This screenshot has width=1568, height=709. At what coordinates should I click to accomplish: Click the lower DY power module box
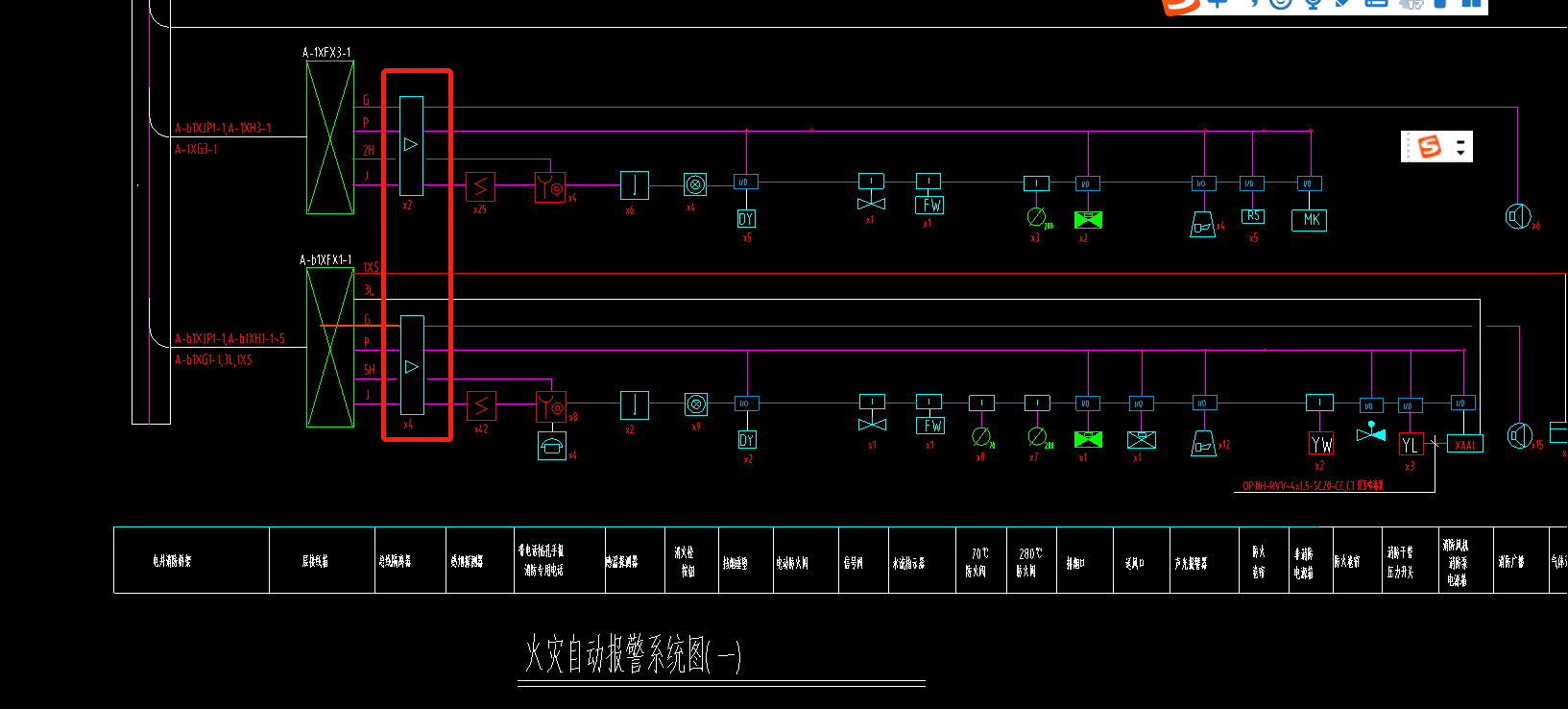[746, 440]
